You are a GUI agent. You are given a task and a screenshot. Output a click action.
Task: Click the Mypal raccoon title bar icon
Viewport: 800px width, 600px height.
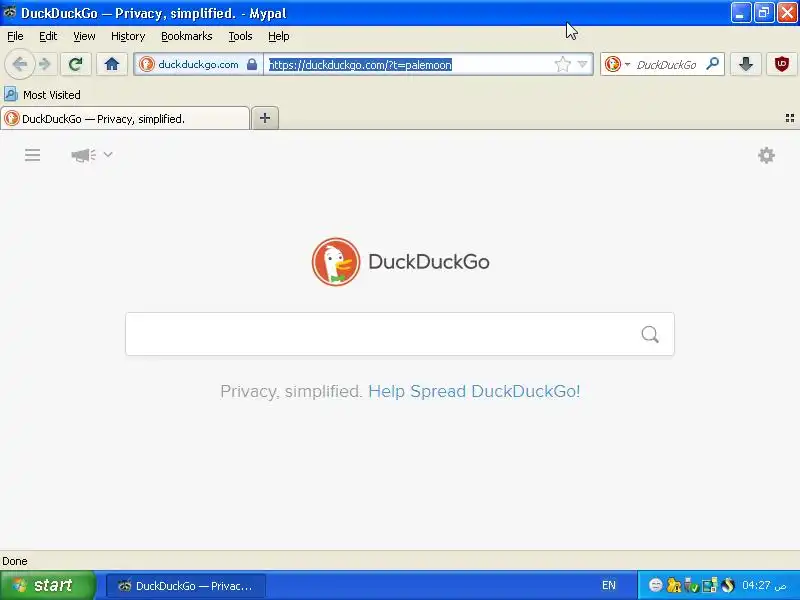click(x=9, y=12)
